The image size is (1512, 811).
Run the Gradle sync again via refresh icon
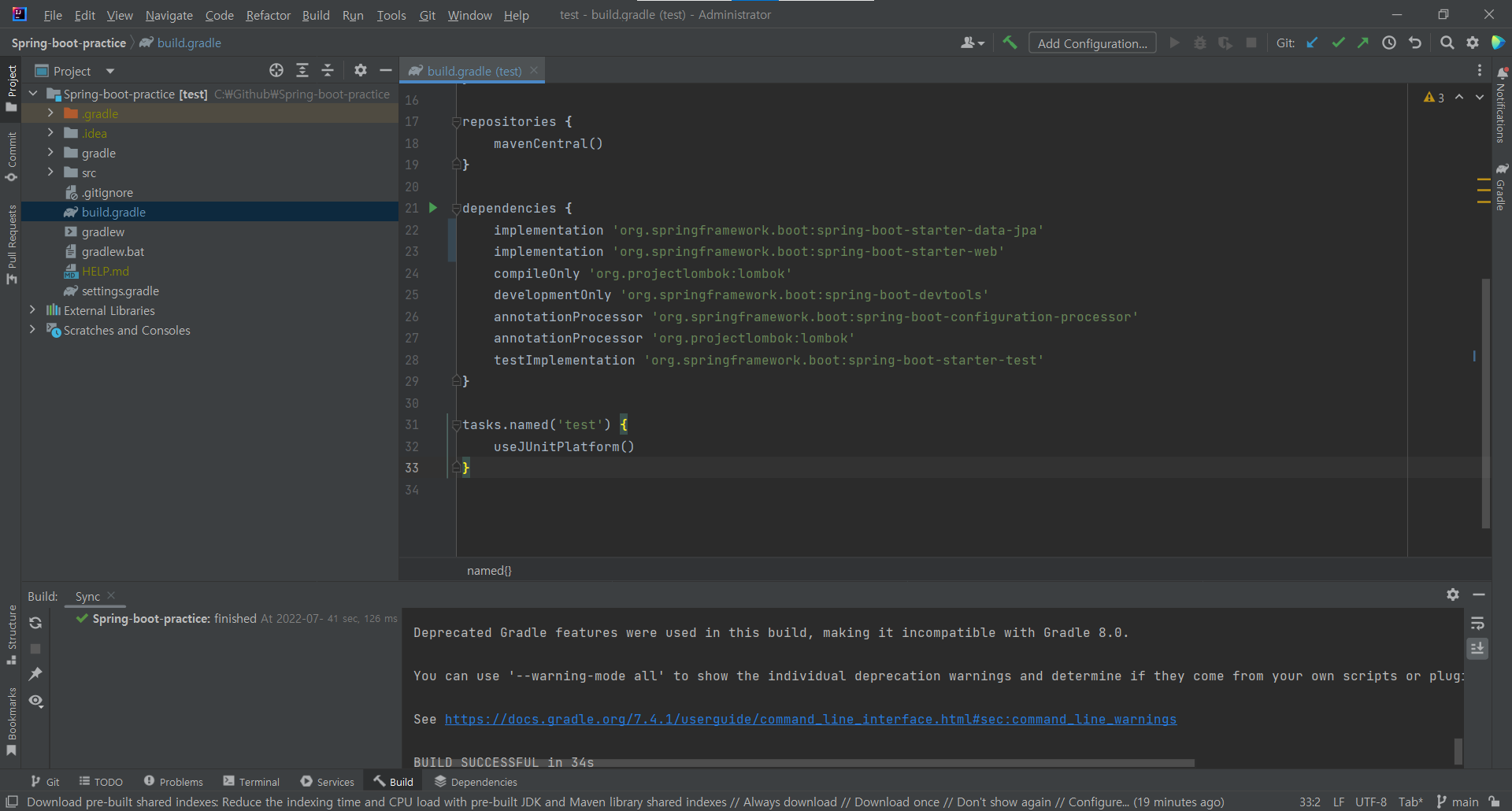35,622
